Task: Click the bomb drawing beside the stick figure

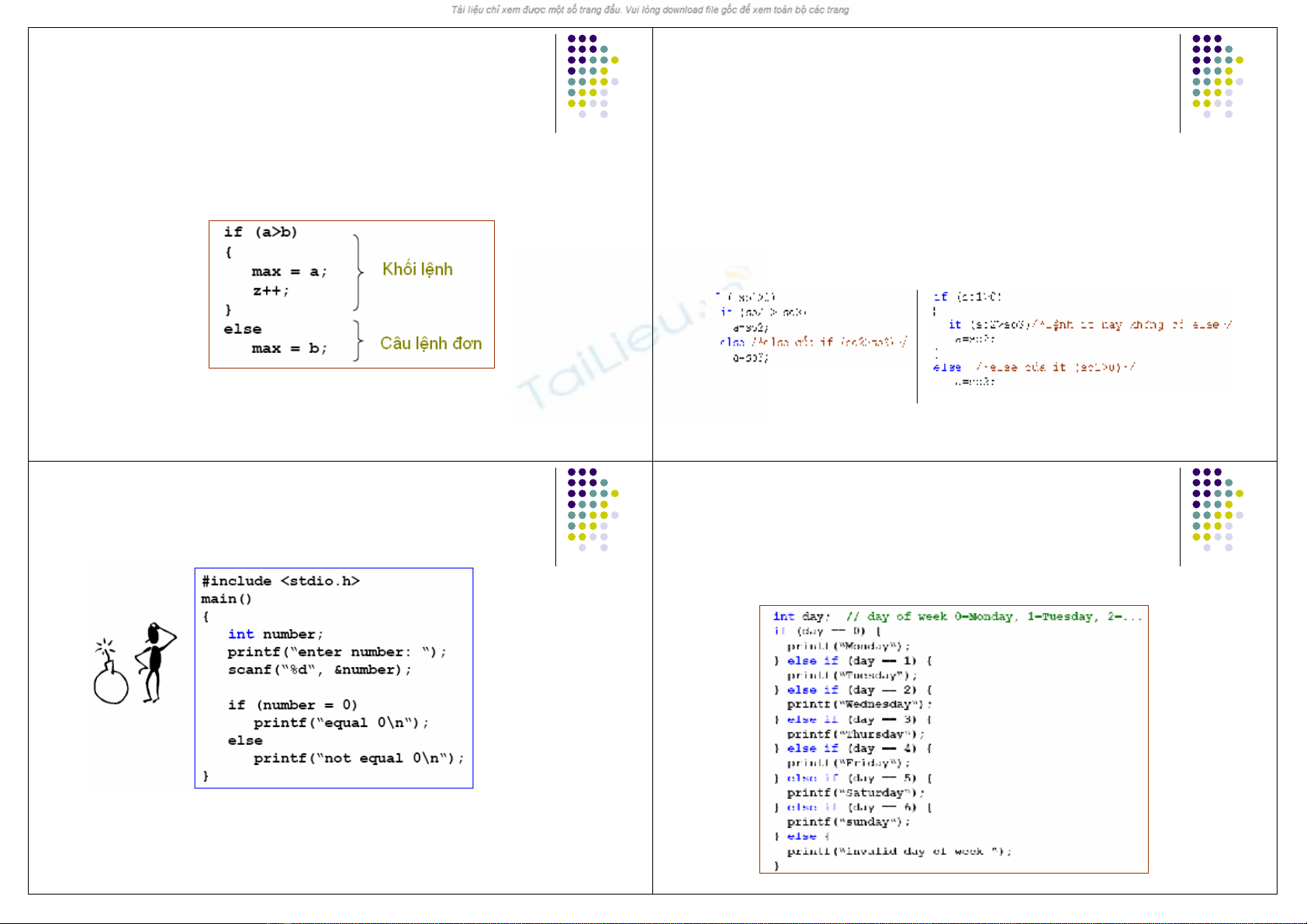Action: tap(110, 676)
